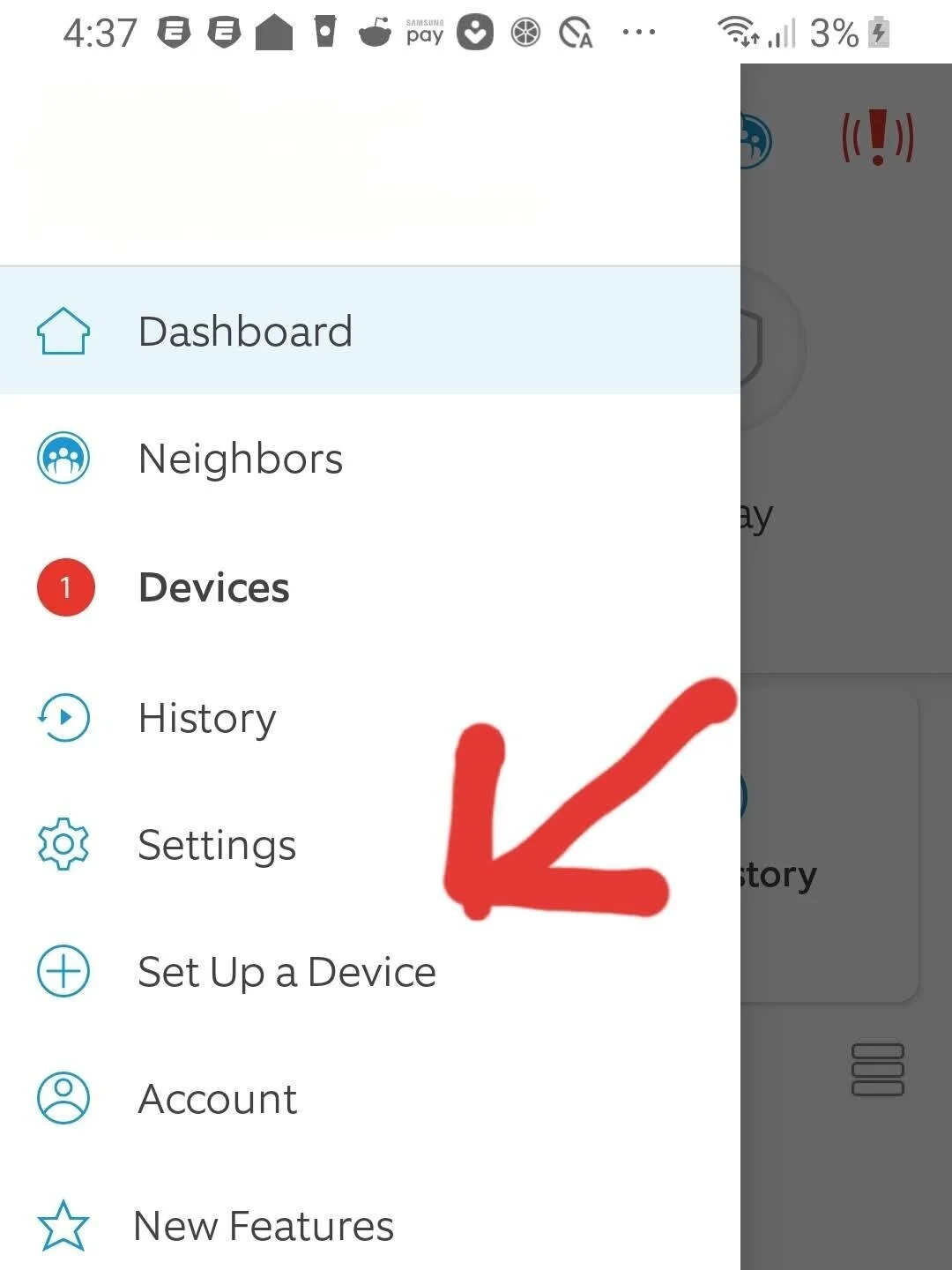952x1270 pixels.
Task: Open the Dashboard menu item
Action: 370,331
